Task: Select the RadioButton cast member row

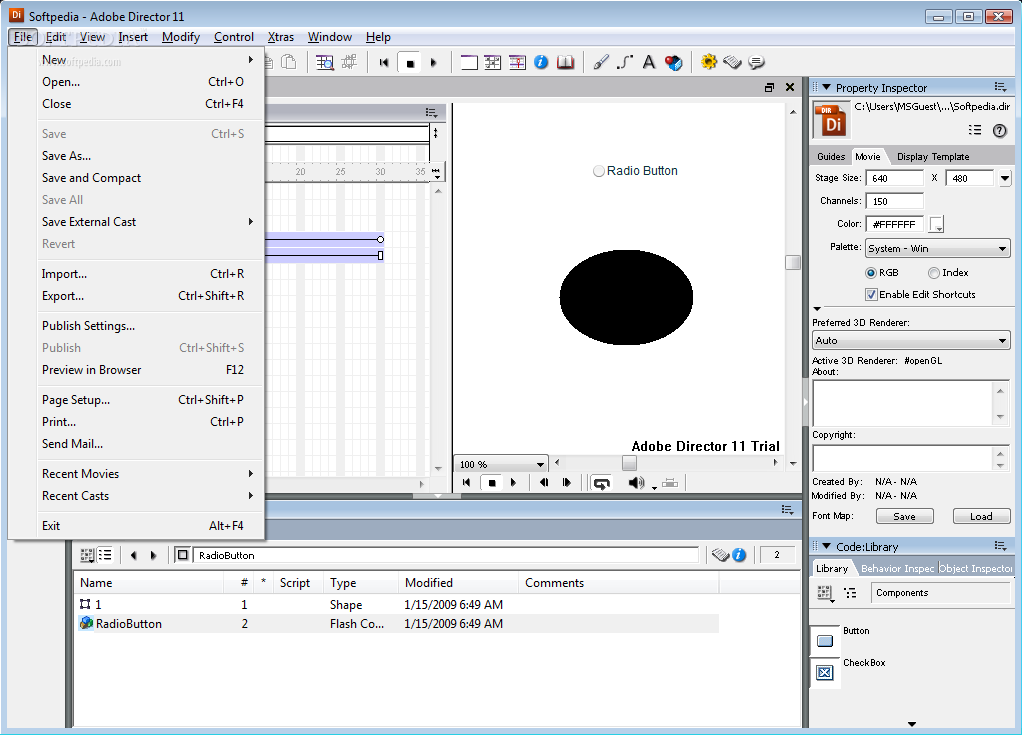Action: [398, 624]
